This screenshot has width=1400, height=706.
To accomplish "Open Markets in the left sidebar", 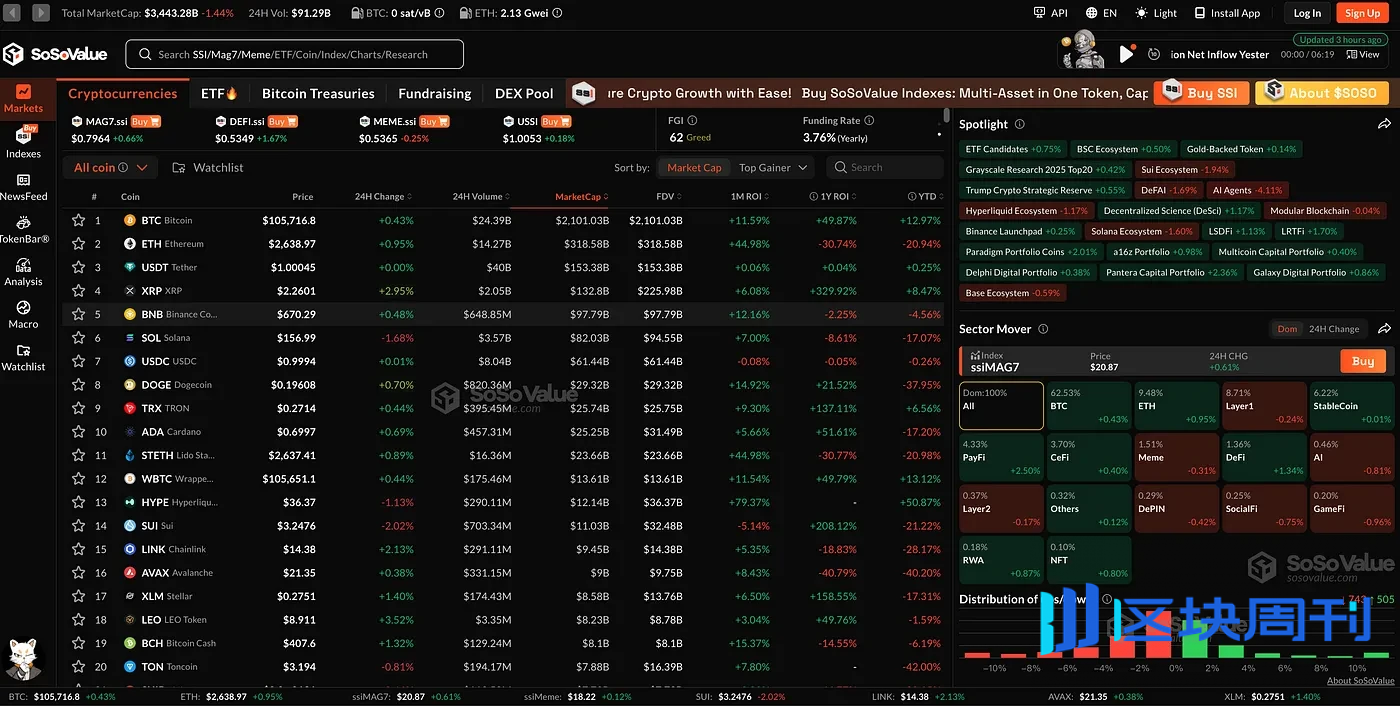I will click(x=23, y=98).
